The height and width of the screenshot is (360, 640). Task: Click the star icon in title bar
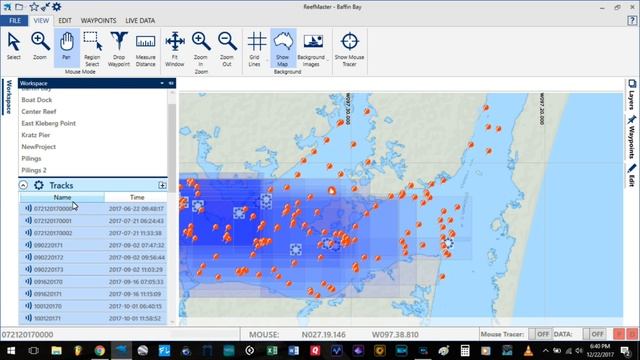[34, 7]
